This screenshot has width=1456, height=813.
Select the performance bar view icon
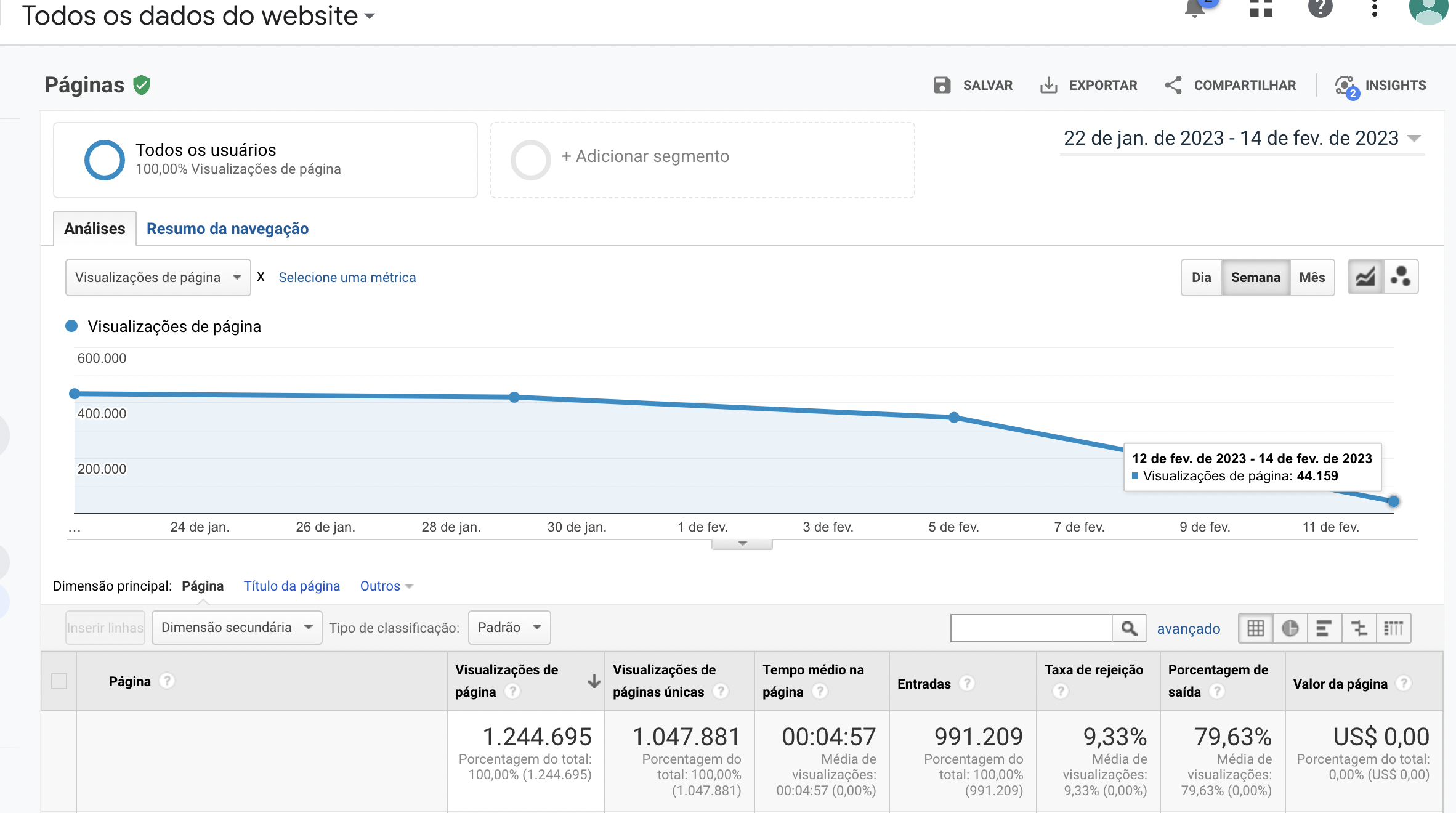pyautogui.click(x=1324, y=628)
